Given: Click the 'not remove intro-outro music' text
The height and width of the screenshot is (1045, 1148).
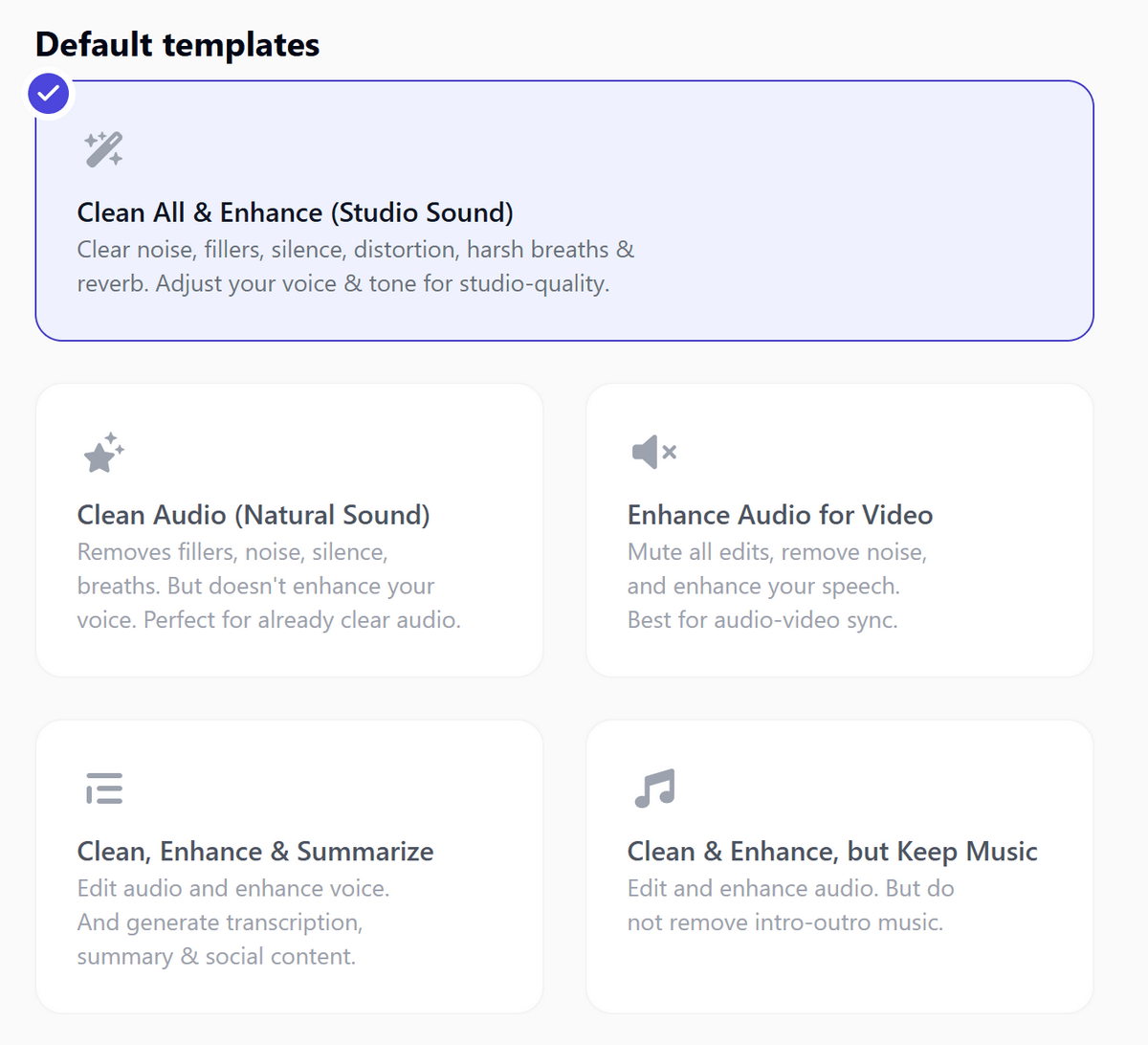Looking at the screenshot, I should pyautogui.click(x=784, y=923).
